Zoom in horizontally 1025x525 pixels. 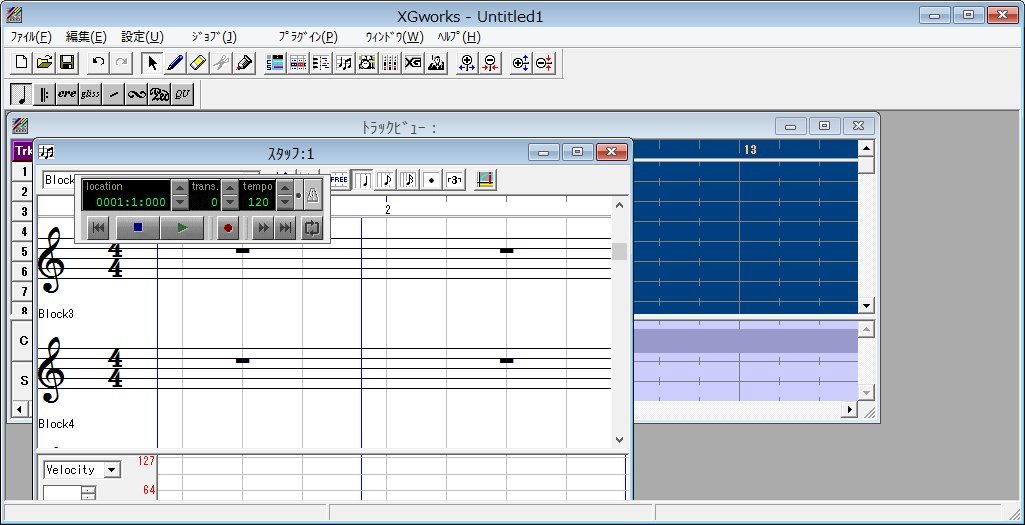[x=467, y=63]
